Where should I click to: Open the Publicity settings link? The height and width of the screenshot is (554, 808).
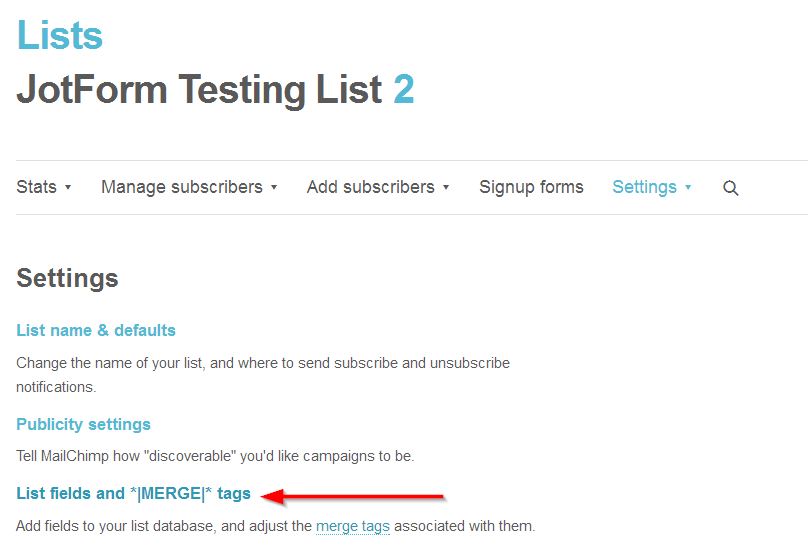(83, 424)
